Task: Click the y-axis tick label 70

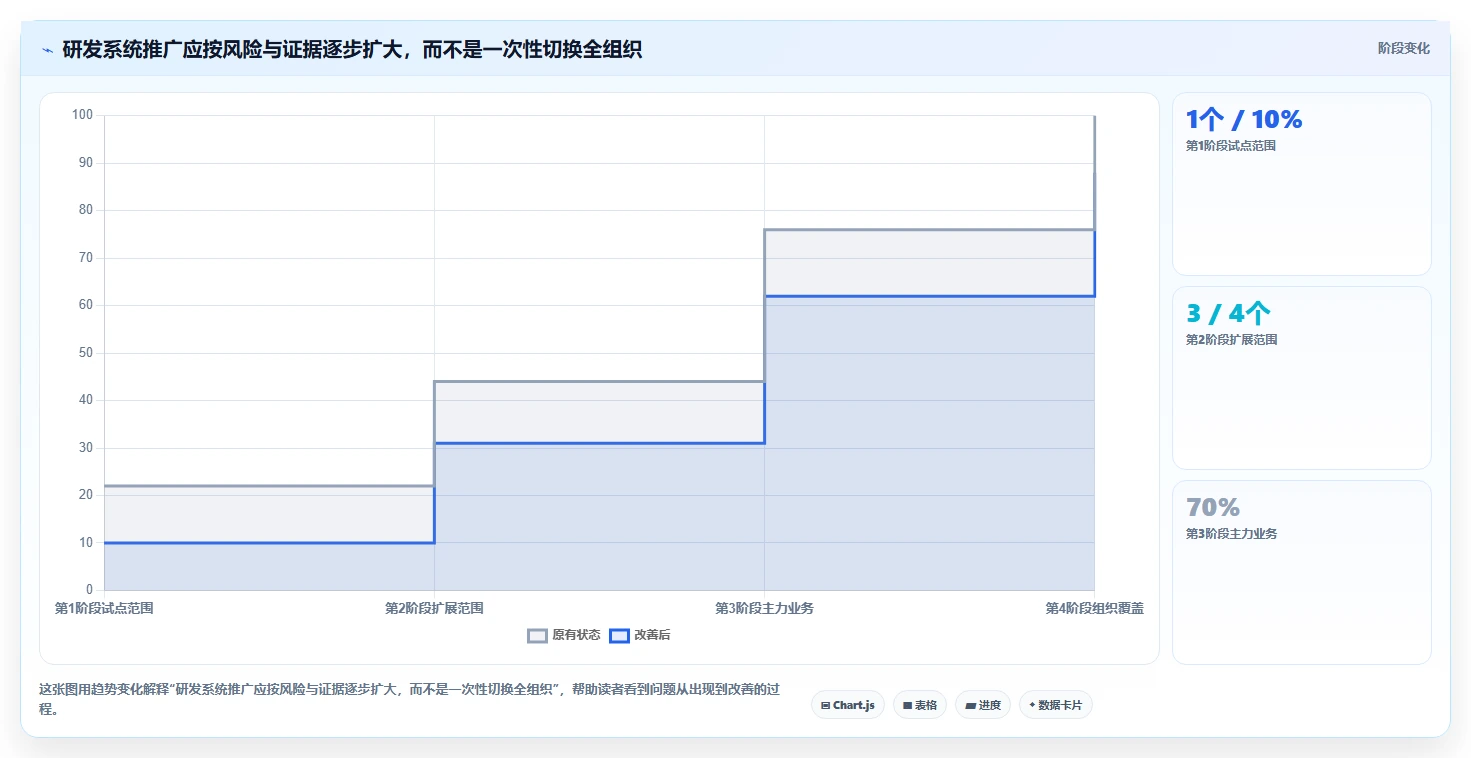Action: 85,257
